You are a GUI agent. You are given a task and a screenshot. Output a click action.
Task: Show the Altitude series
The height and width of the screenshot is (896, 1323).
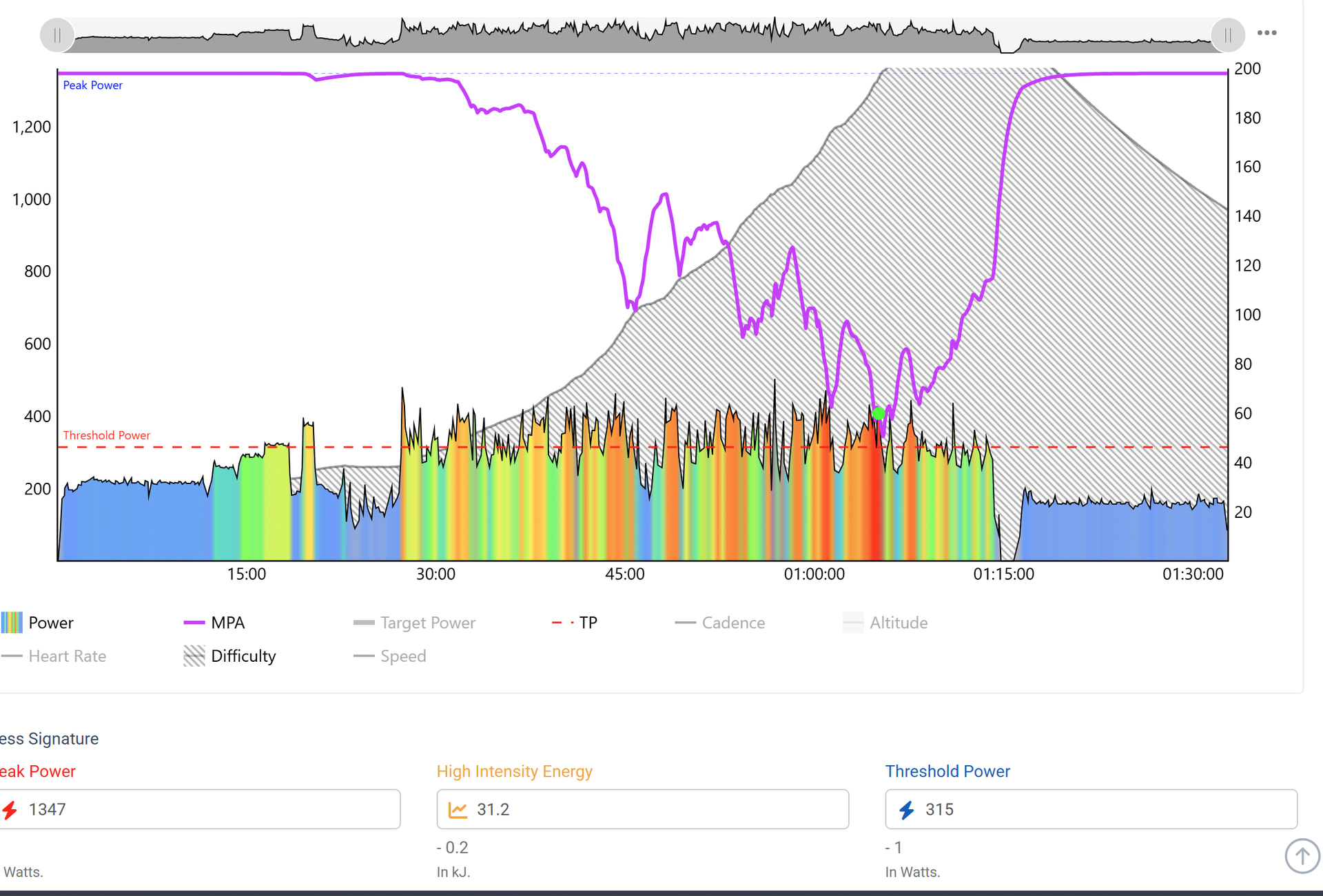click(x=898, y=623)
